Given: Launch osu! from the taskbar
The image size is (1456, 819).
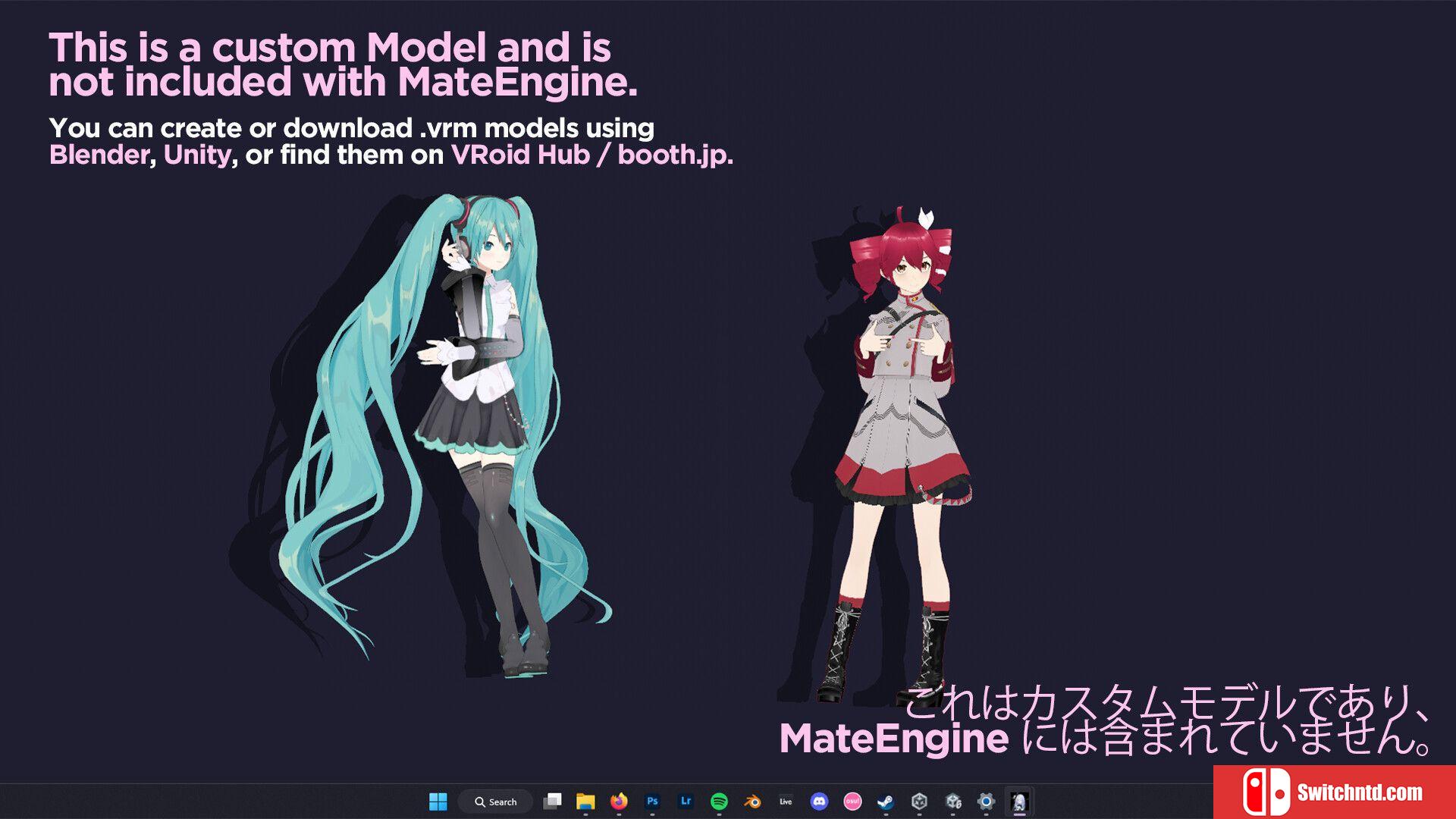Looking at the screenshot, I should [852, 802].
